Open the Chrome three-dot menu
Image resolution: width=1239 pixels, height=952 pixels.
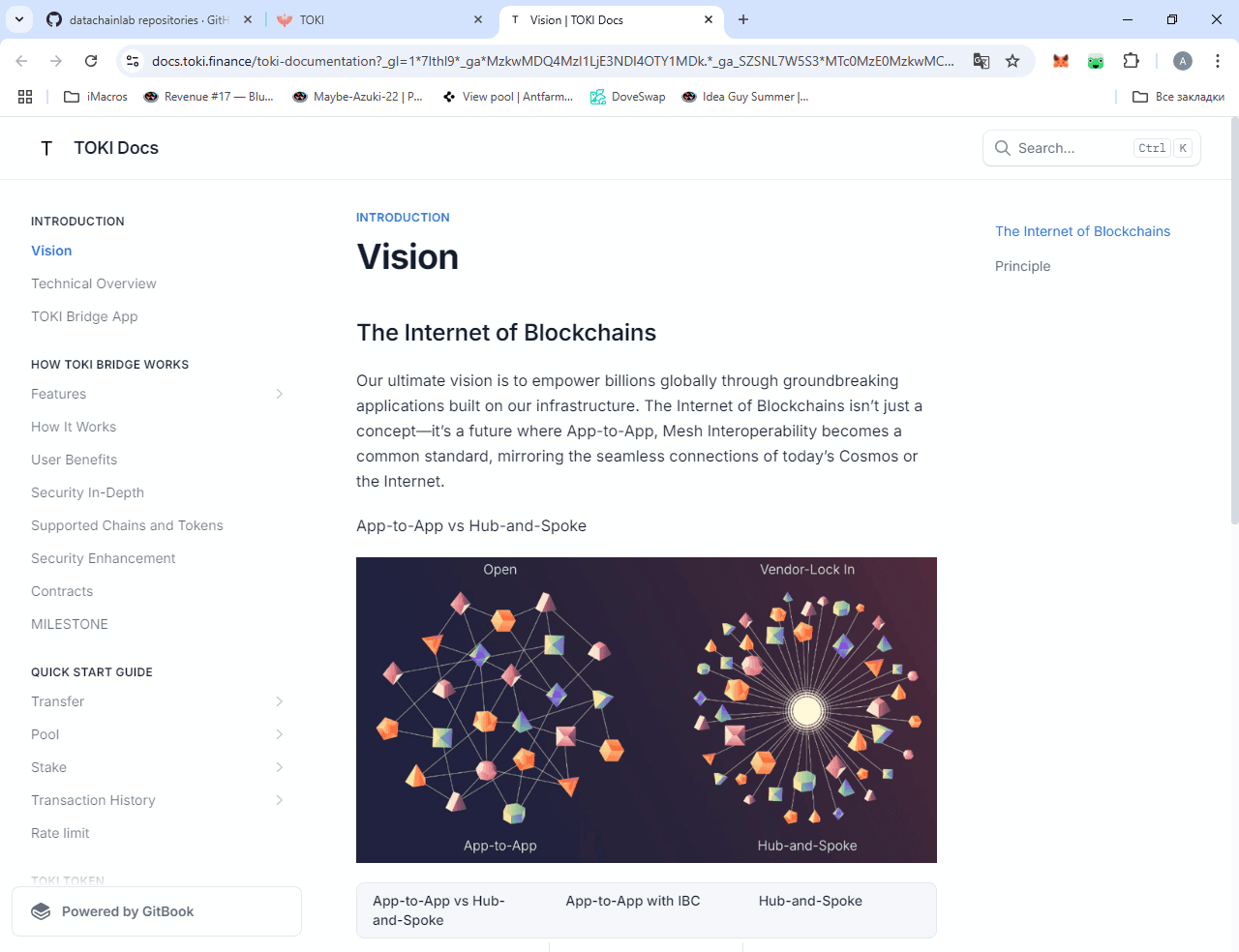[x=1218, y=61]
